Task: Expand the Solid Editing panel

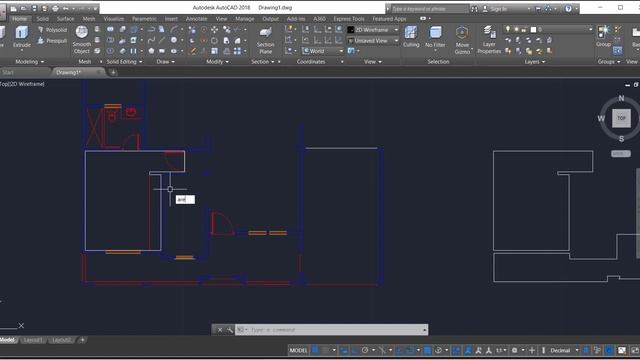Action: tap(124, 62)
